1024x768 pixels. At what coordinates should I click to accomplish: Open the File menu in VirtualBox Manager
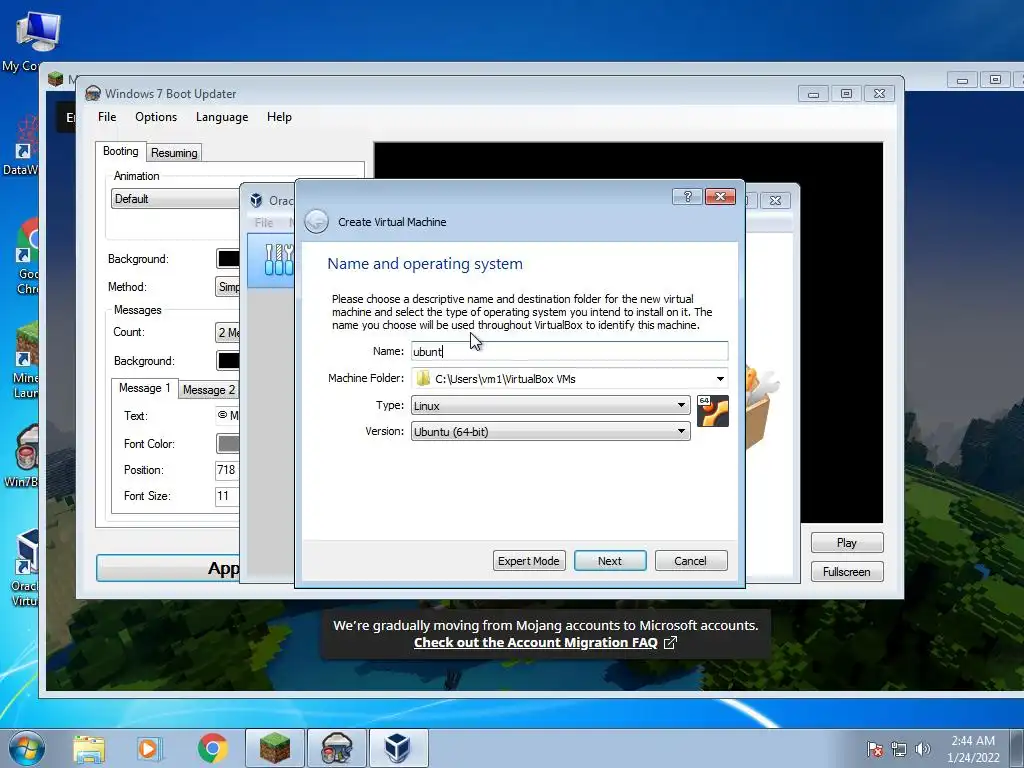click(264, 223)
